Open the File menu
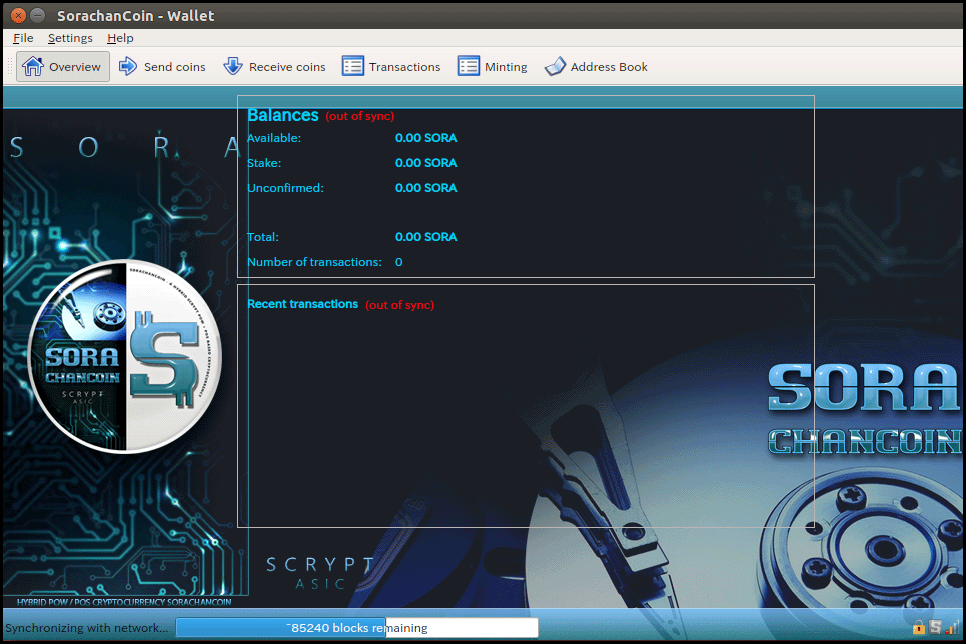Viewport: 966px width, 644px height. point(23,38)
